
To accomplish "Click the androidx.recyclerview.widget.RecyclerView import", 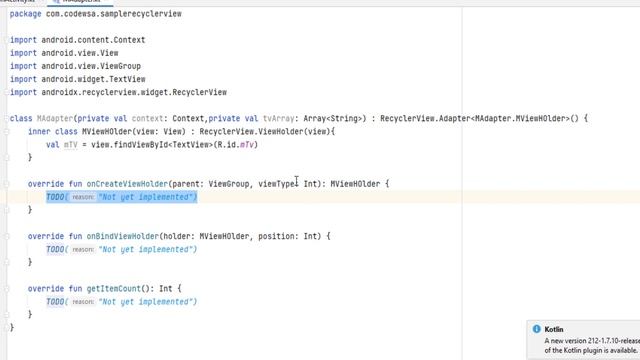I will tap(134, 92).
